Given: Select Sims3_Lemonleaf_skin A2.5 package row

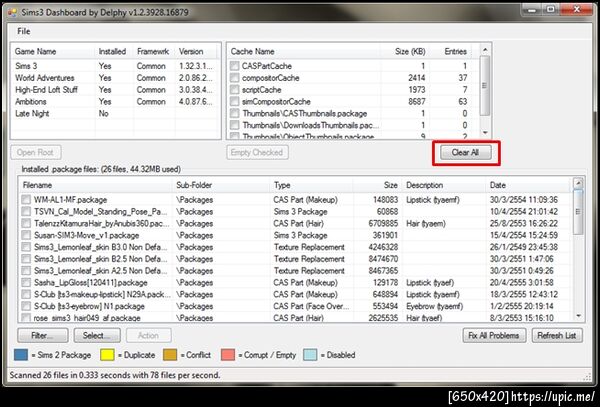Looking at the screenshot, I should [295, 270].
